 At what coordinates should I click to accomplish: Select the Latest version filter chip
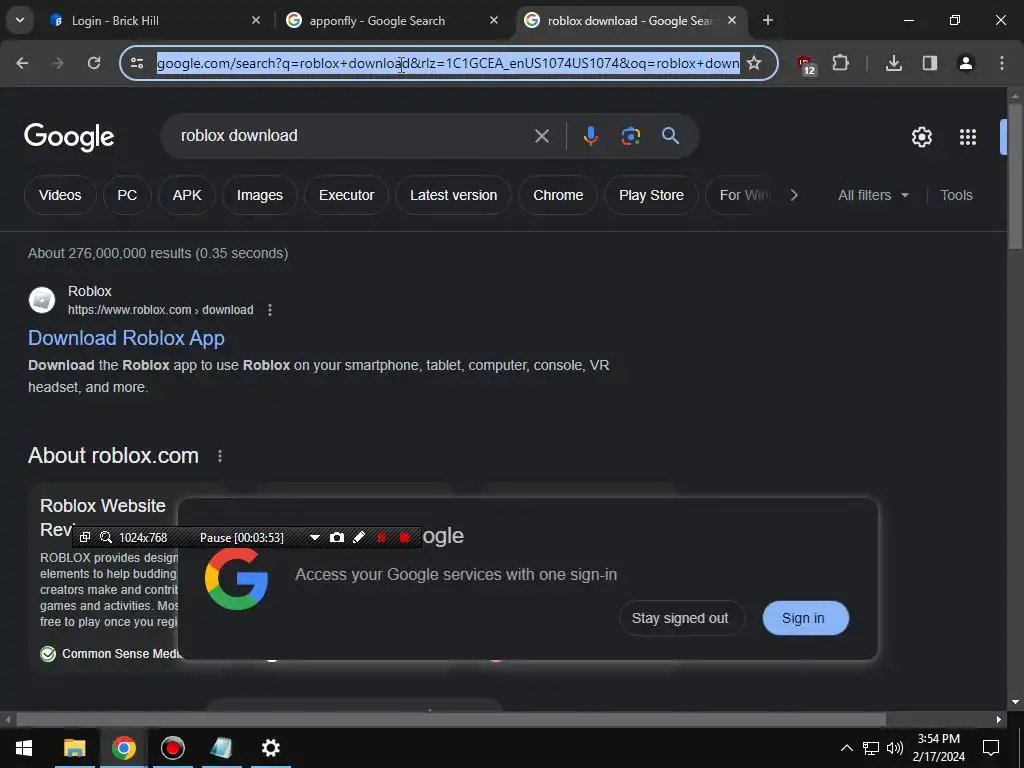pyautogui.click(x=453, y=195)
